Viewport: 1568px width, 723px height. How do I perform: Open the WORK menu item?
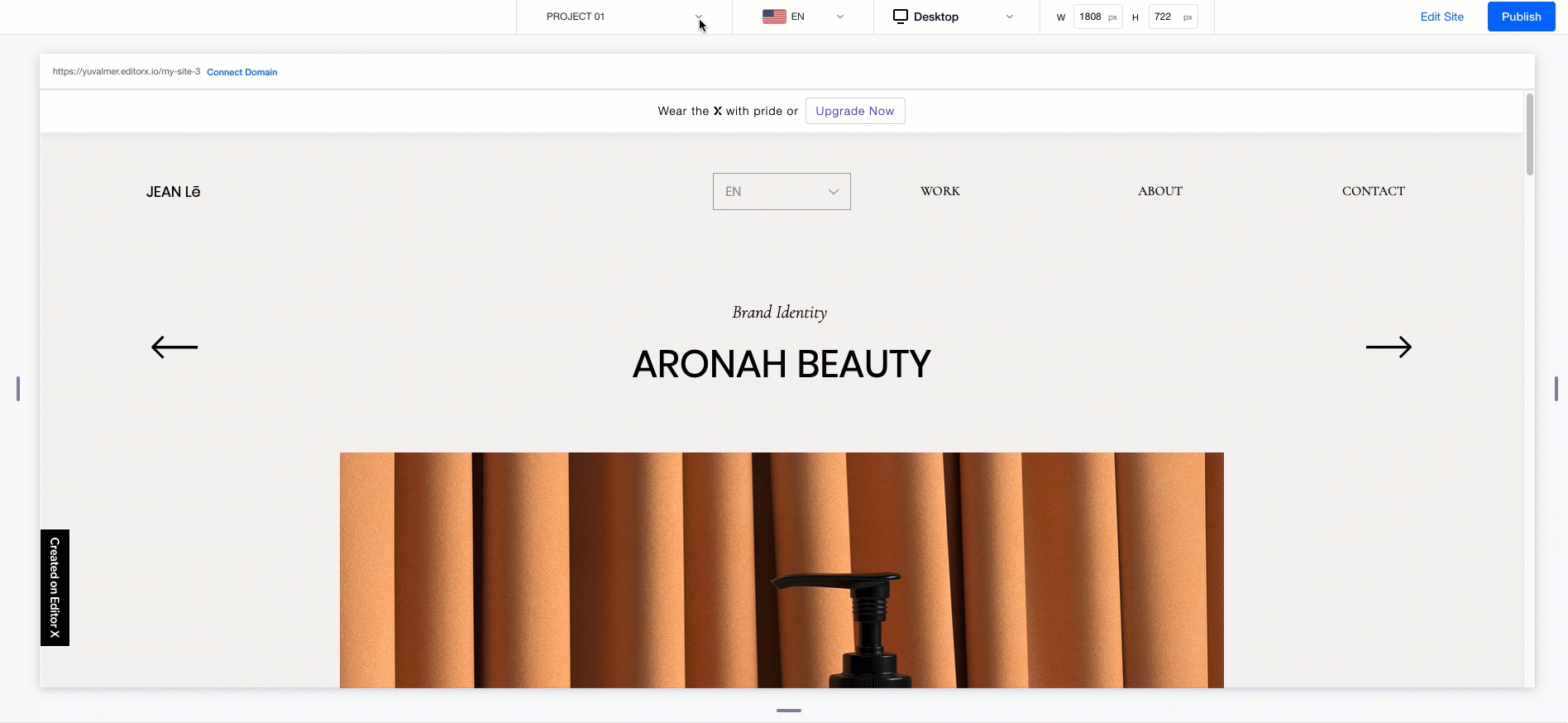click(940, 191)
